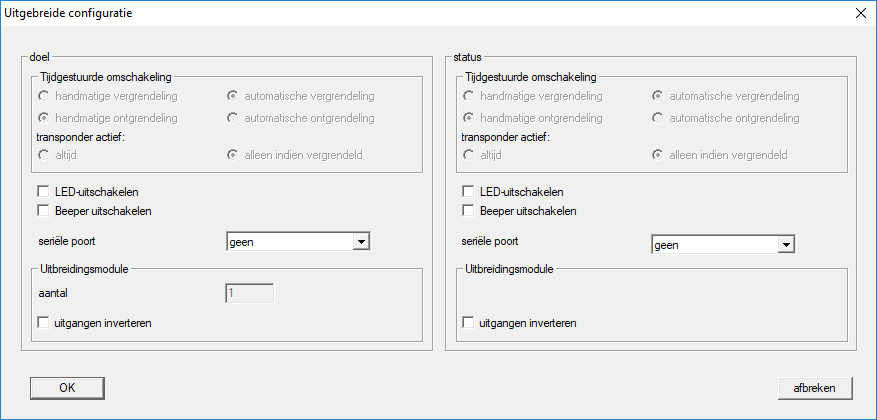The height and width of the screenshot is (420, 877).
Task: Select automatische vergrendeling in doel group
Action: pos(233,97)
